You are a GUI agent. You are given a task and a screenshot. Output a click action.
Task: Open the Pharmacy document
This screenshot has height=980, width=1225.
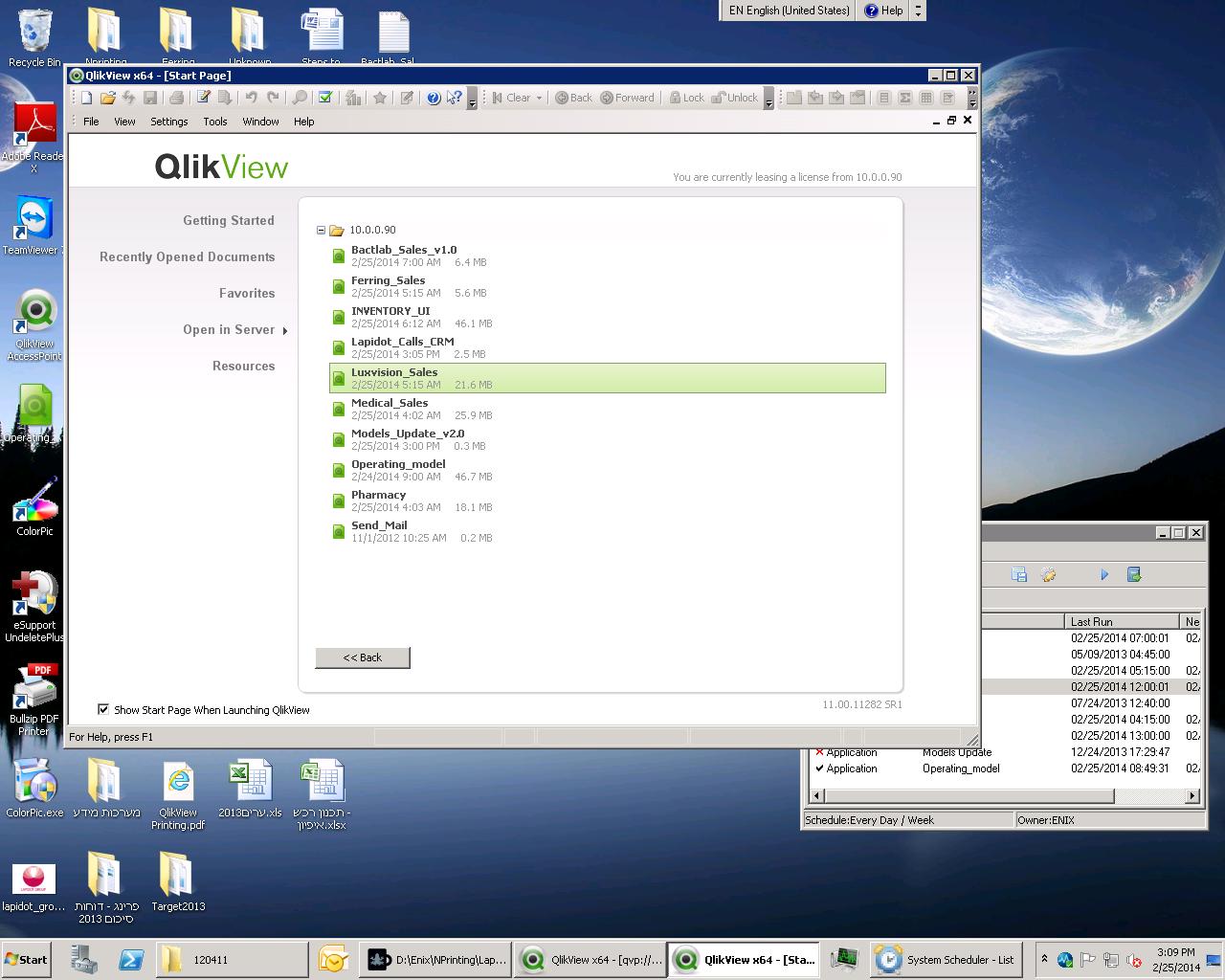[607, 501]
